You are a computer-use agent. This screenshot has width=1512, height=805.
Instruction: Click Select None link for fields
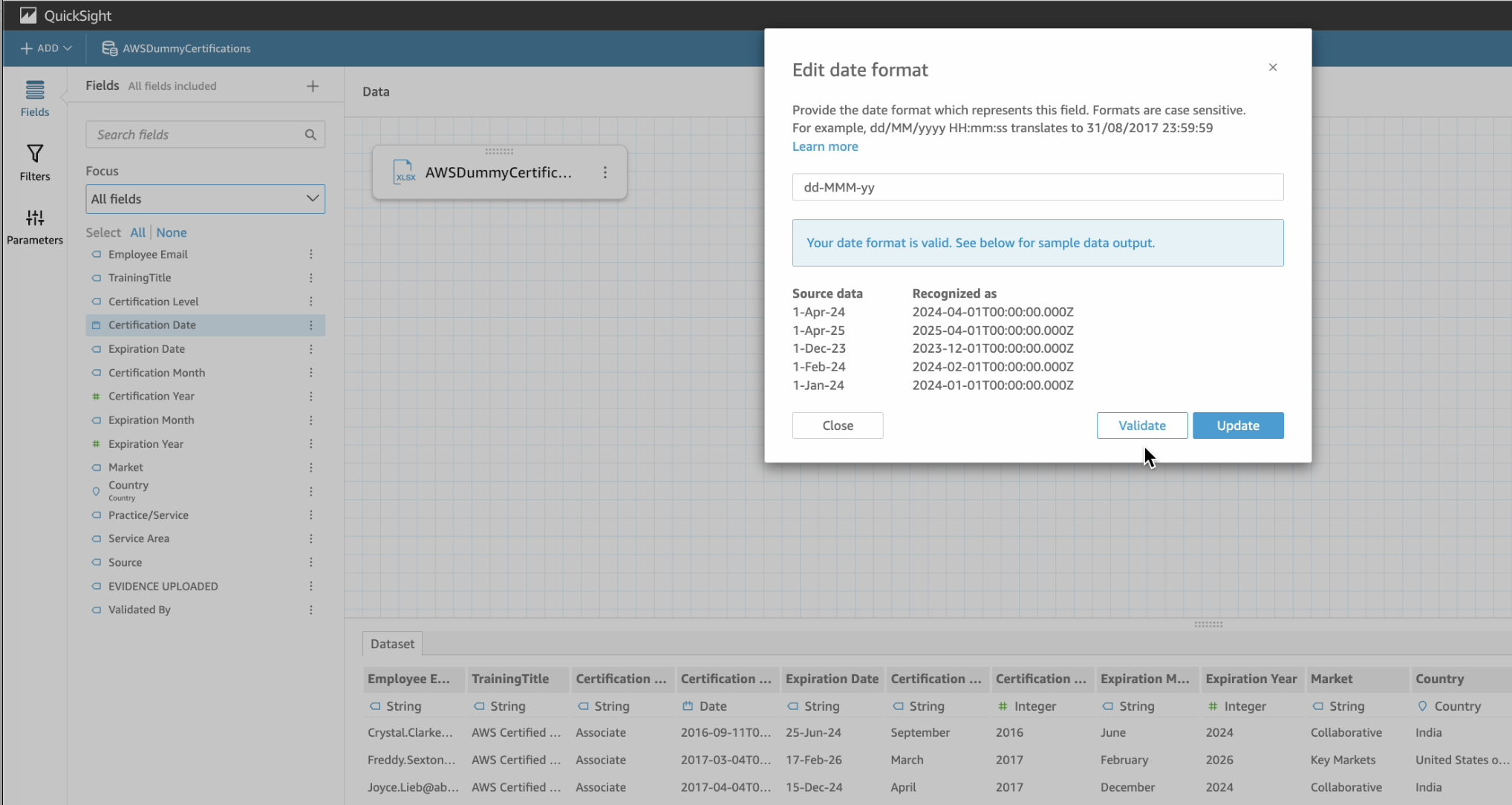coord(172,232)
